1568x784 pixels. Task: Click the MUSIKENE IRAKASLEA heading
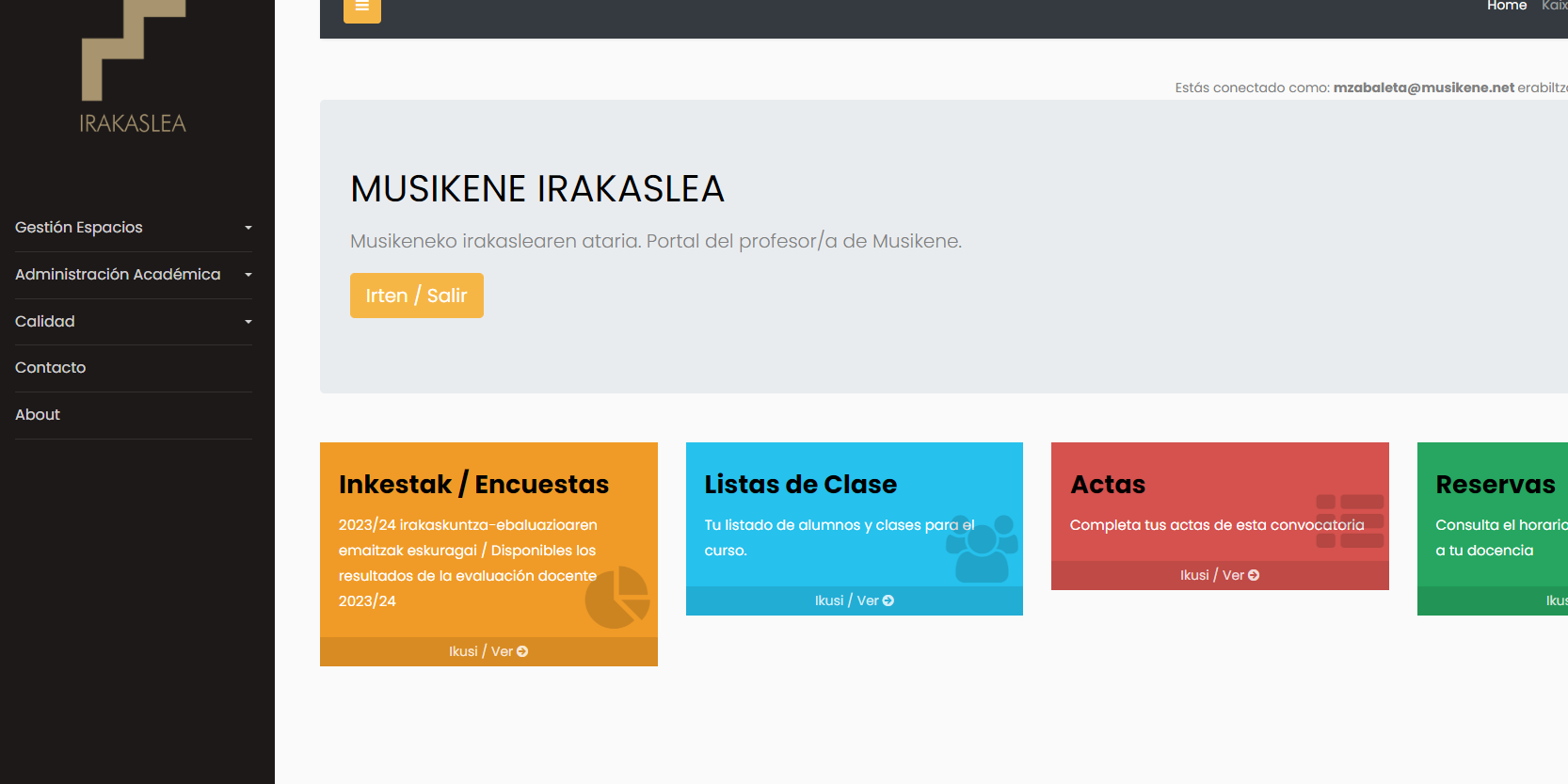click(x=537, y=189)
